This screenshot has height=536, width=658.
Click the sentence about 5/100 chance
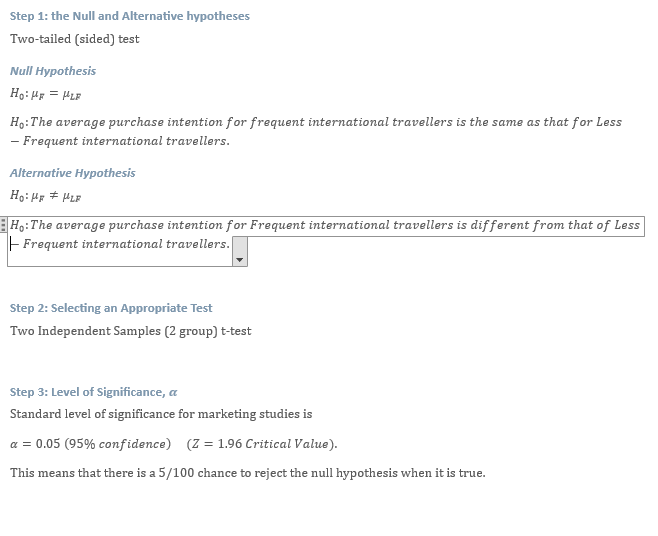pyautogui.click(x=248, y=473)
